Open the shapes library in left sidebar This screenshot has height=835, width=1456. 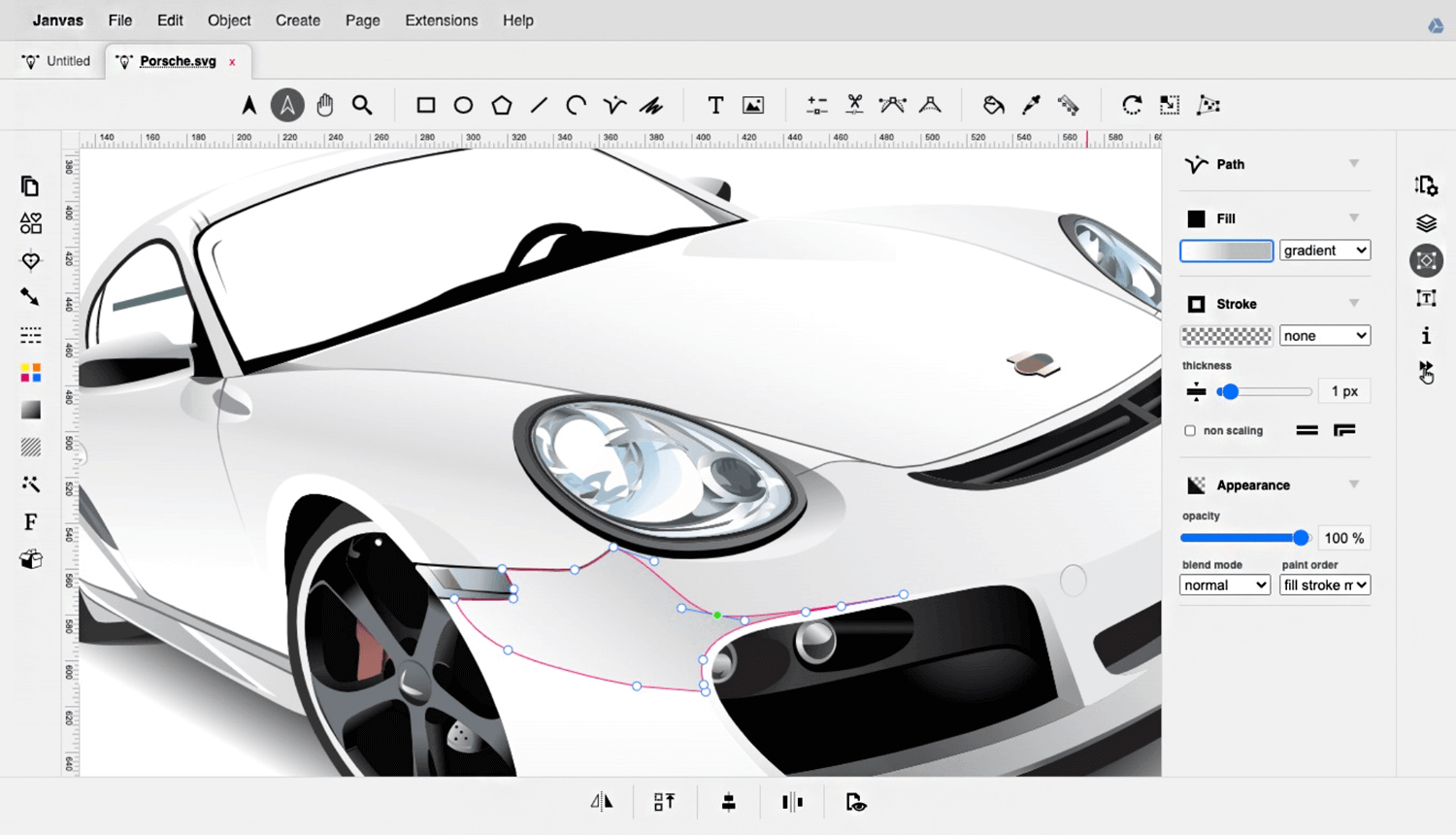tap(30, 223)
